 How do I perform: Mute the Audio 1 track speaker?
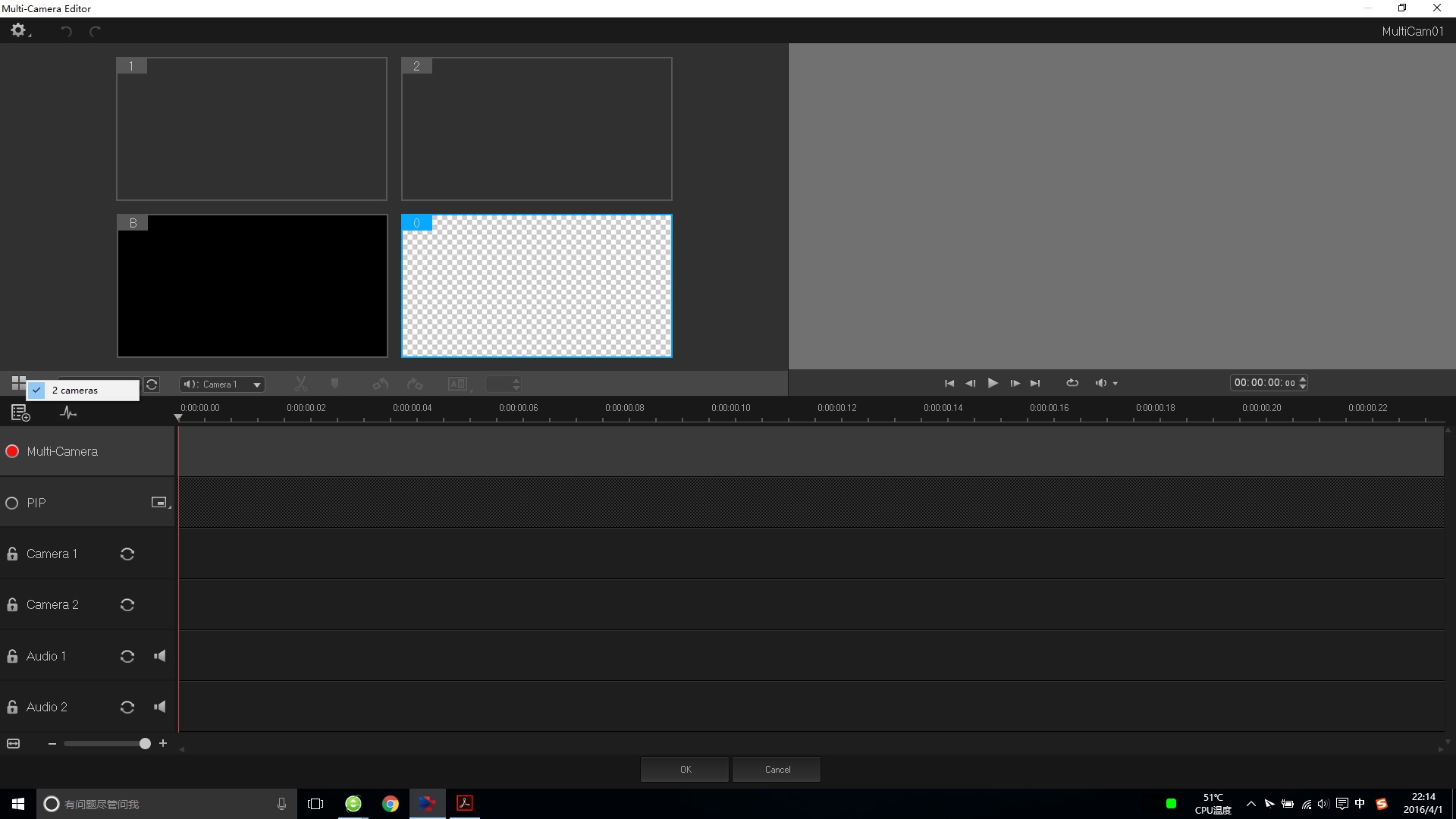pyautogui.click(x=159, y=656)
